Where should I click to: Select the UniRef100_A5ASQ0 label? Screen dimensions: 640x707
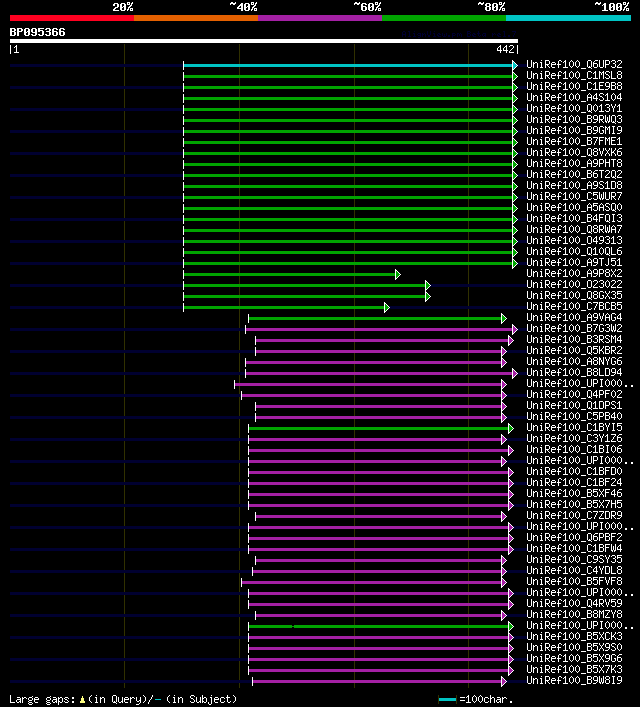tap(574, 207)
